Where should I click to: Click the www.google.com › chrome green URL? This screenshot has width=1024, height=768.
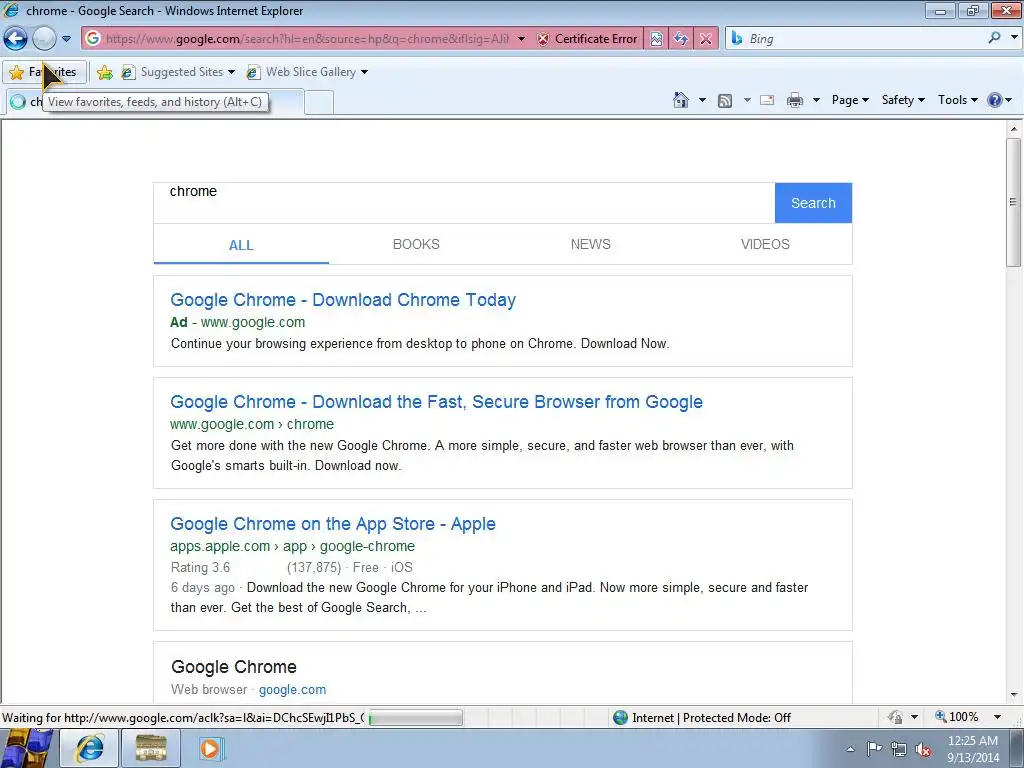tap(252, 424)
